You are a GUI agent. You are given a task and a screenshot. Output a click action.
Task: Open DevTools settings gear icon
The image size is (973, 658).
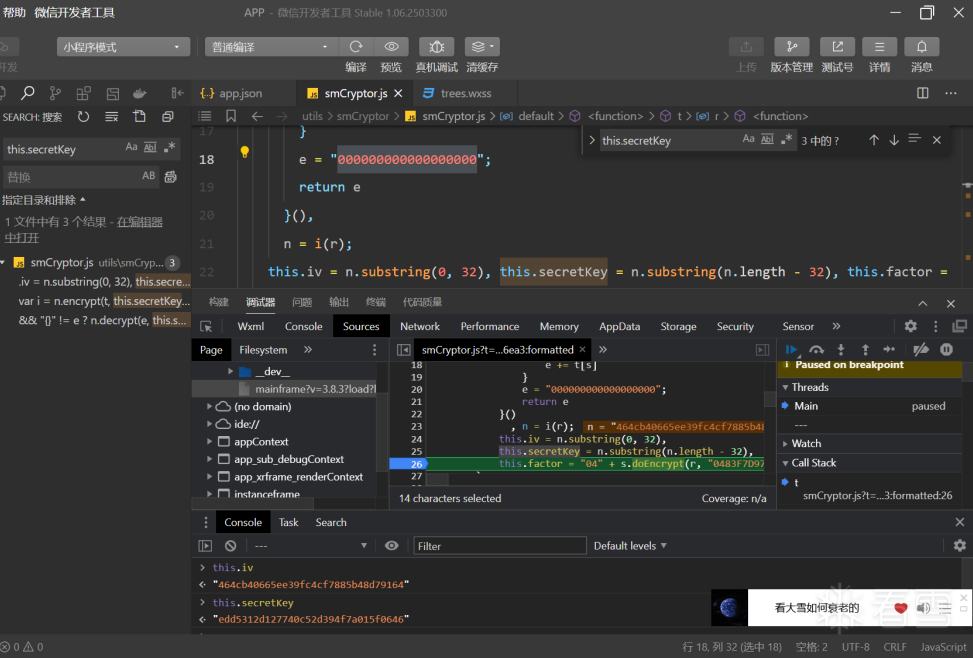910,326
